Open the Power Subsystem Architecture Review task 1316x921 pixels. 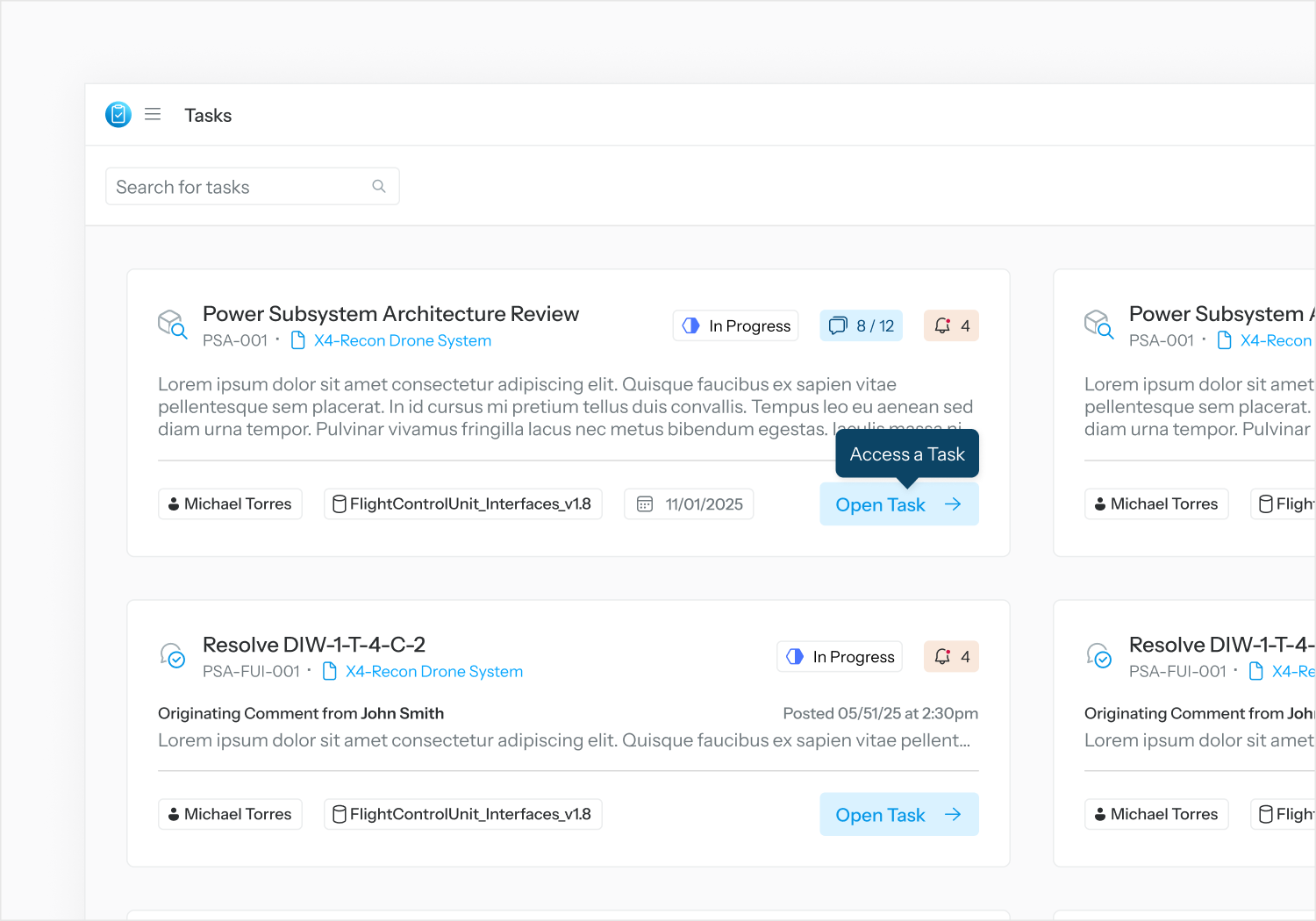pyautogui.click(x=898, y=504)
